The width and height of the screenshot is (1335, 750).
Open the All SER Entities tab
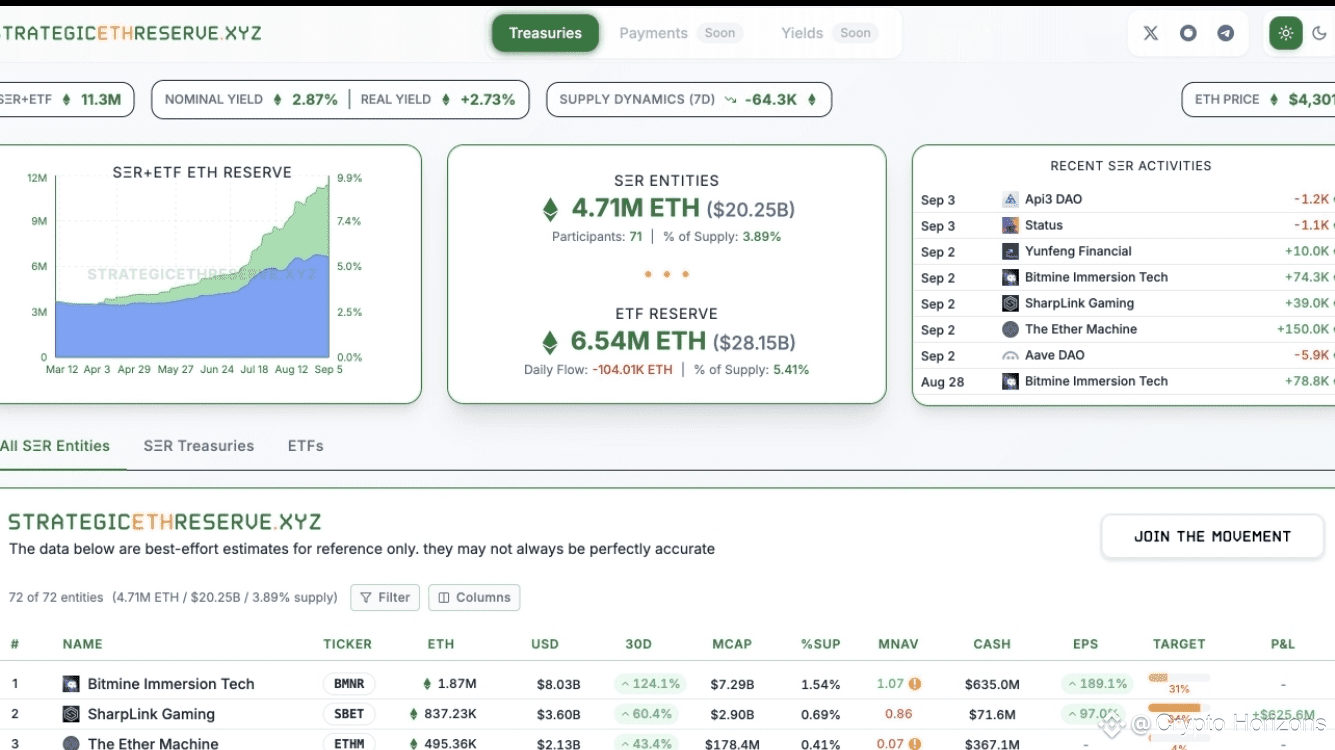pyautogui.click(x=55, y=446)
